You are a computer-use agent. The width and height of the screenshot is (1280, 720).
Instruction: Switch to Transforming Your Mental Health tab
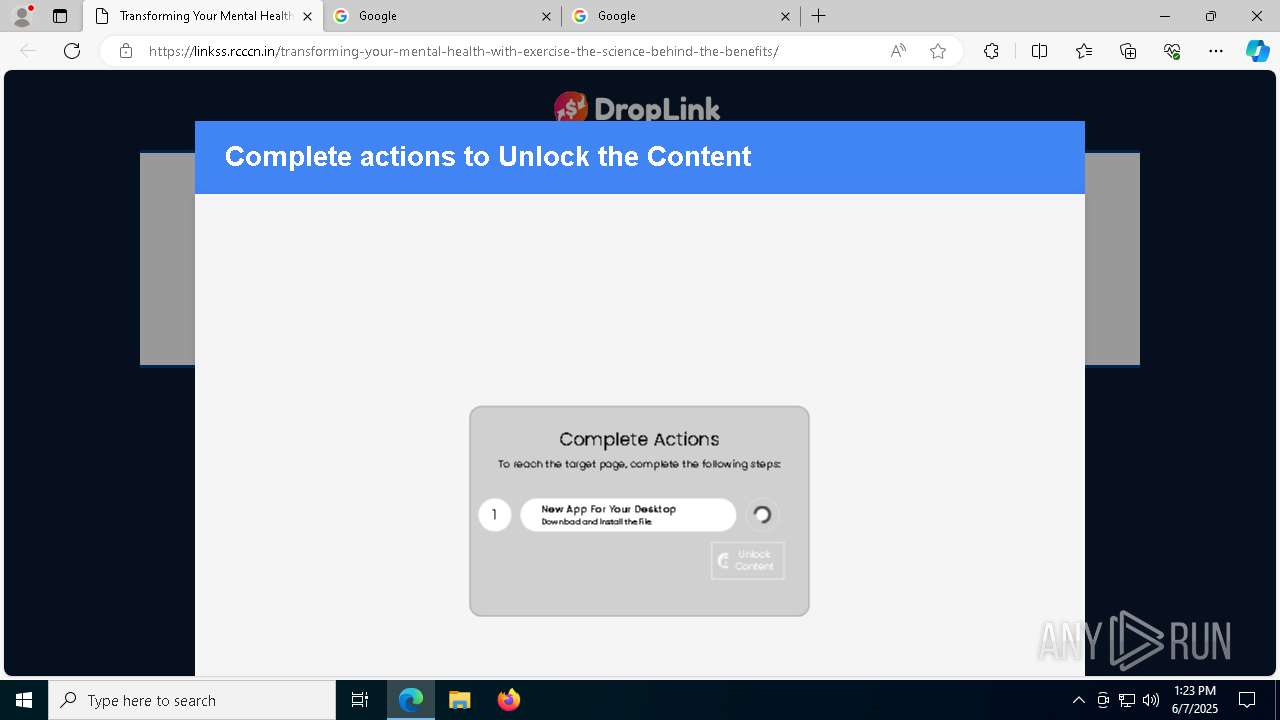coord(203,16)
